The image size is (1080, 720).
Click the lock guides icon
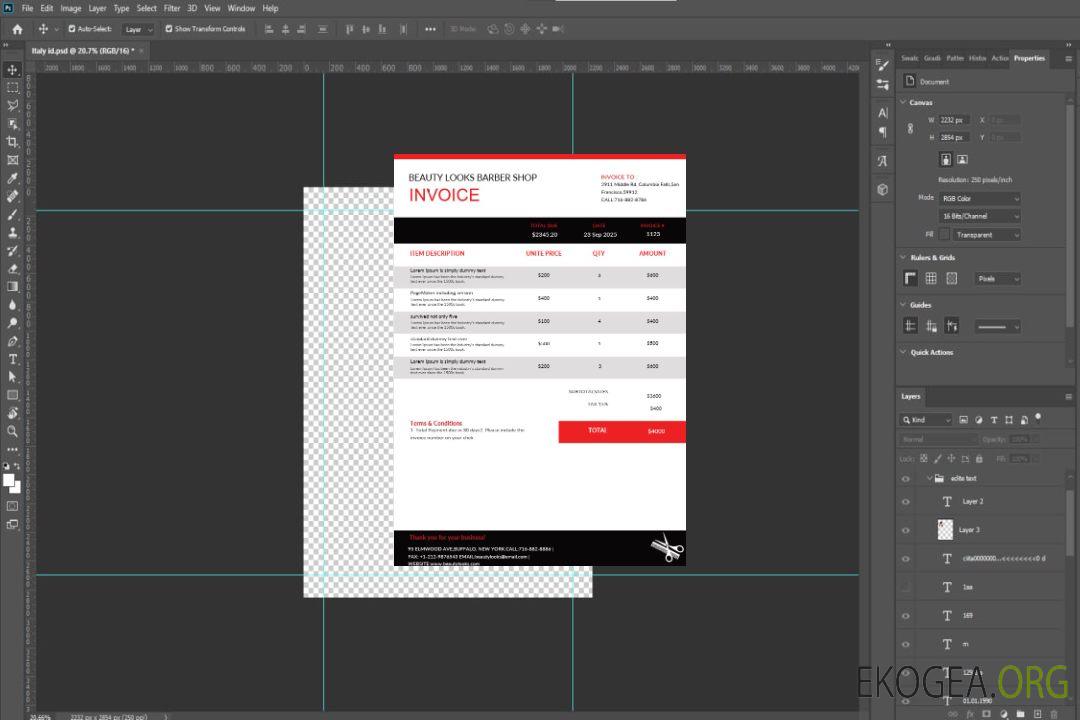[931, 327]
